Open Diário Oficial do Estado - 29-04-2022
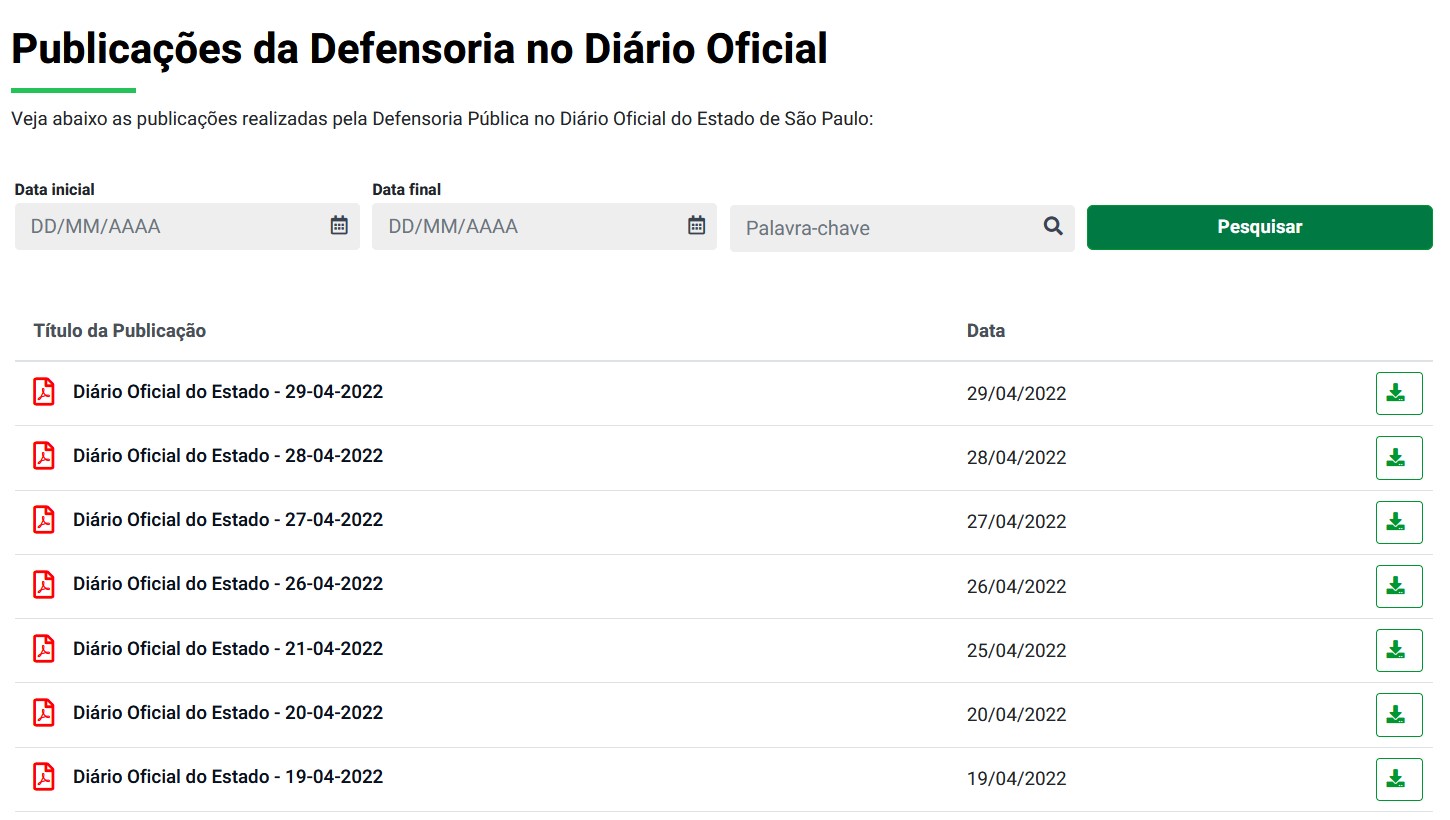This screenshot has width=1450, height=820. pyautogui.click(x=228, y=392)
